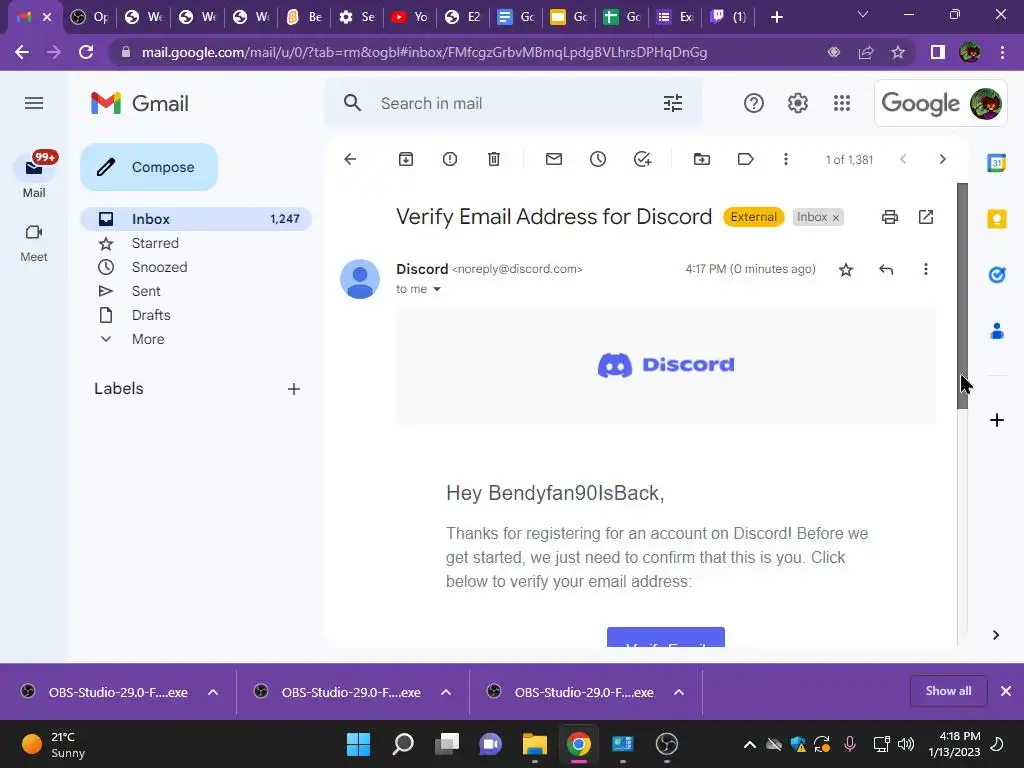Switch to the Settings browser tab
The width and height of the screenshot is (1024, 768).
point(357,17)
